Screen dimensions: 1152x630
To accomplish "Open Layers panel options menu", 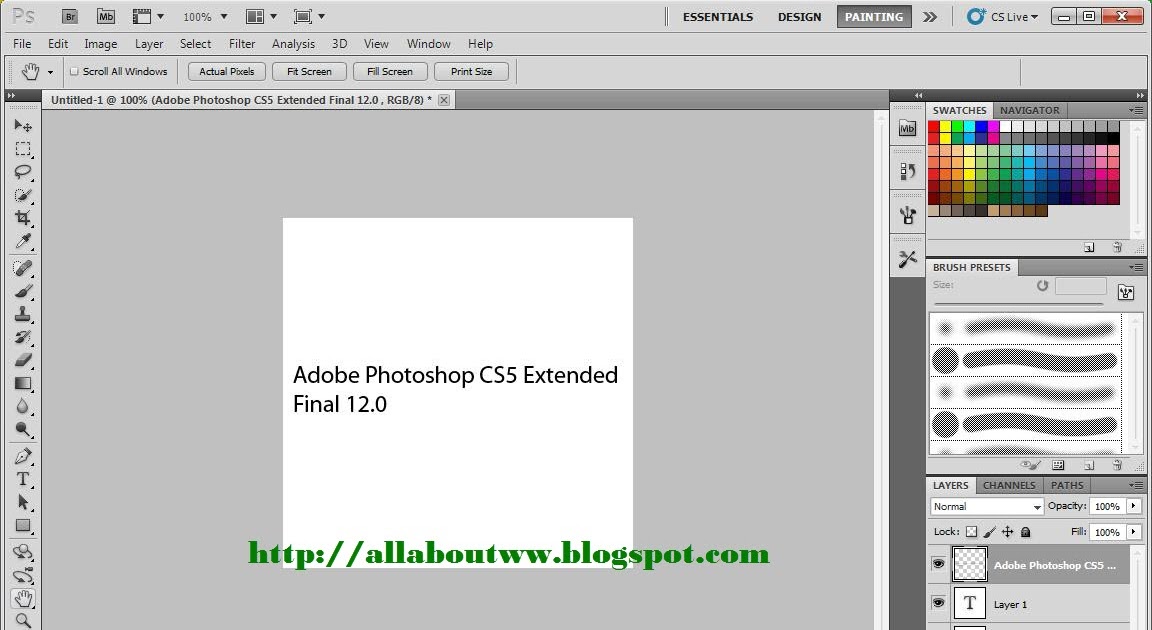I will click(x=1137, y=485).
